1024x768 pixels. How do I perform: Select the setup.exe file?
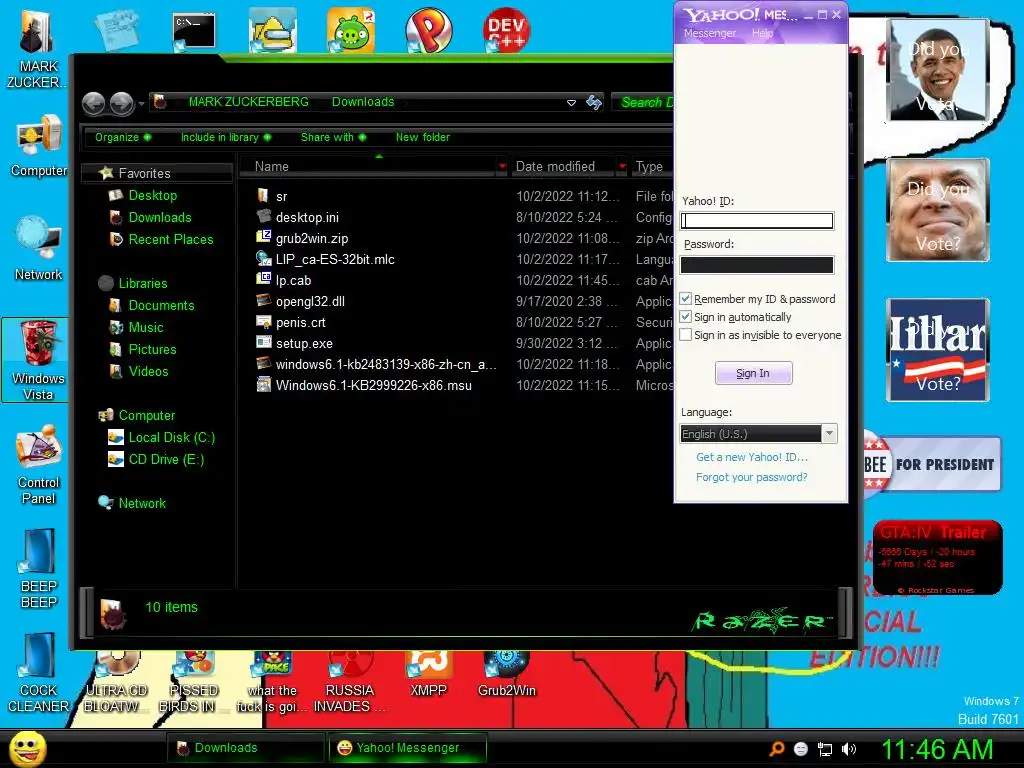click(304, 343)
